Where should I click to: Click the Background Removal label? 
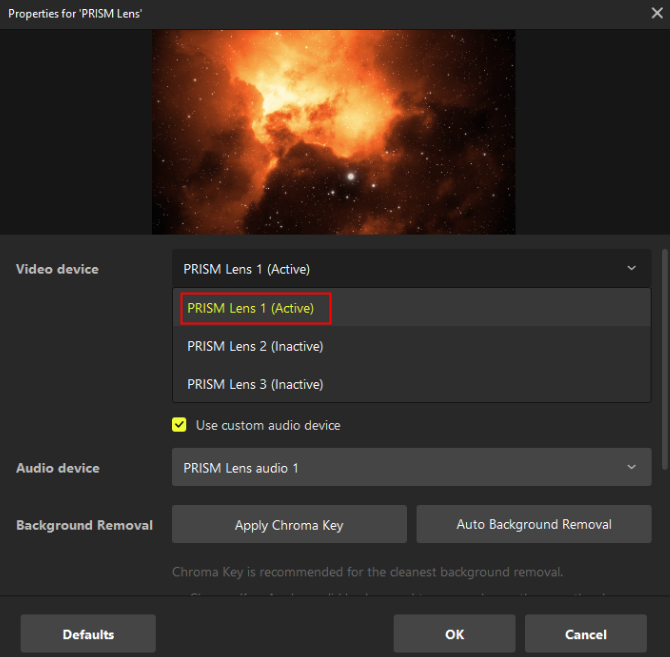(84, 525)
